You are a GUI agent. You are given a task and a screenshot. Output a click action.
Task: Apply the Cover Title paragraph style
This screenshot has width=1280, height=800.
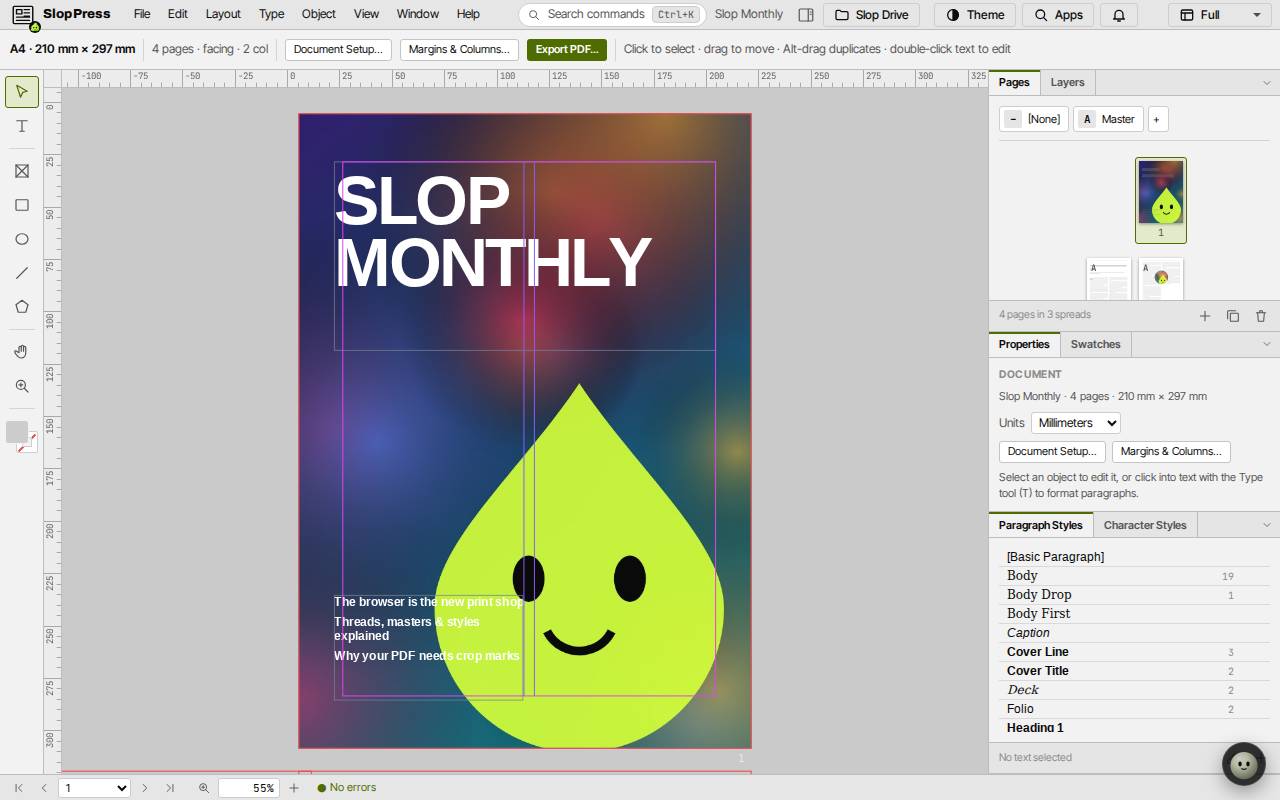[1134, 671]
